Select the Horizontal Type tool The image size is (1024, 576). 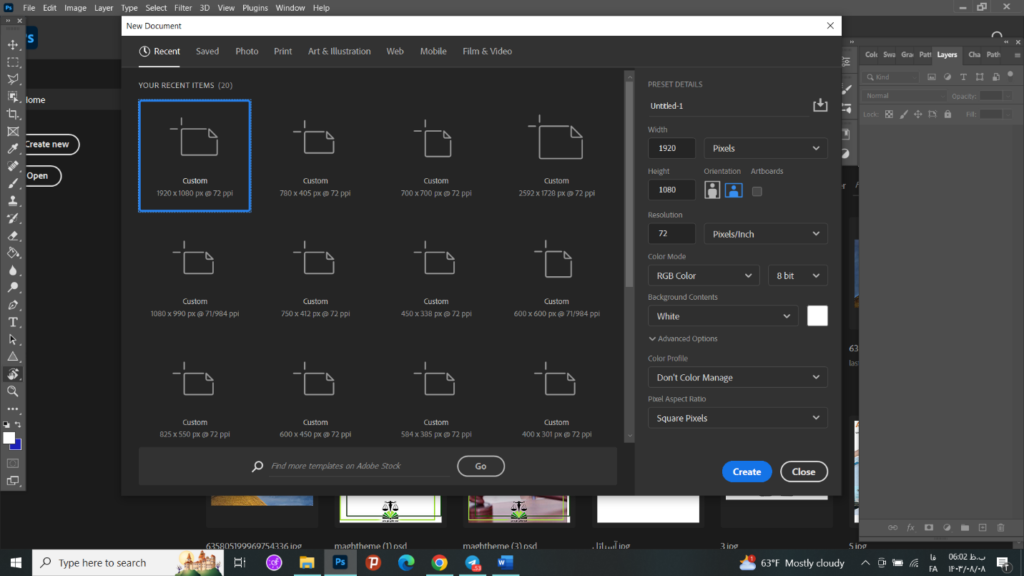pos(13,322)
